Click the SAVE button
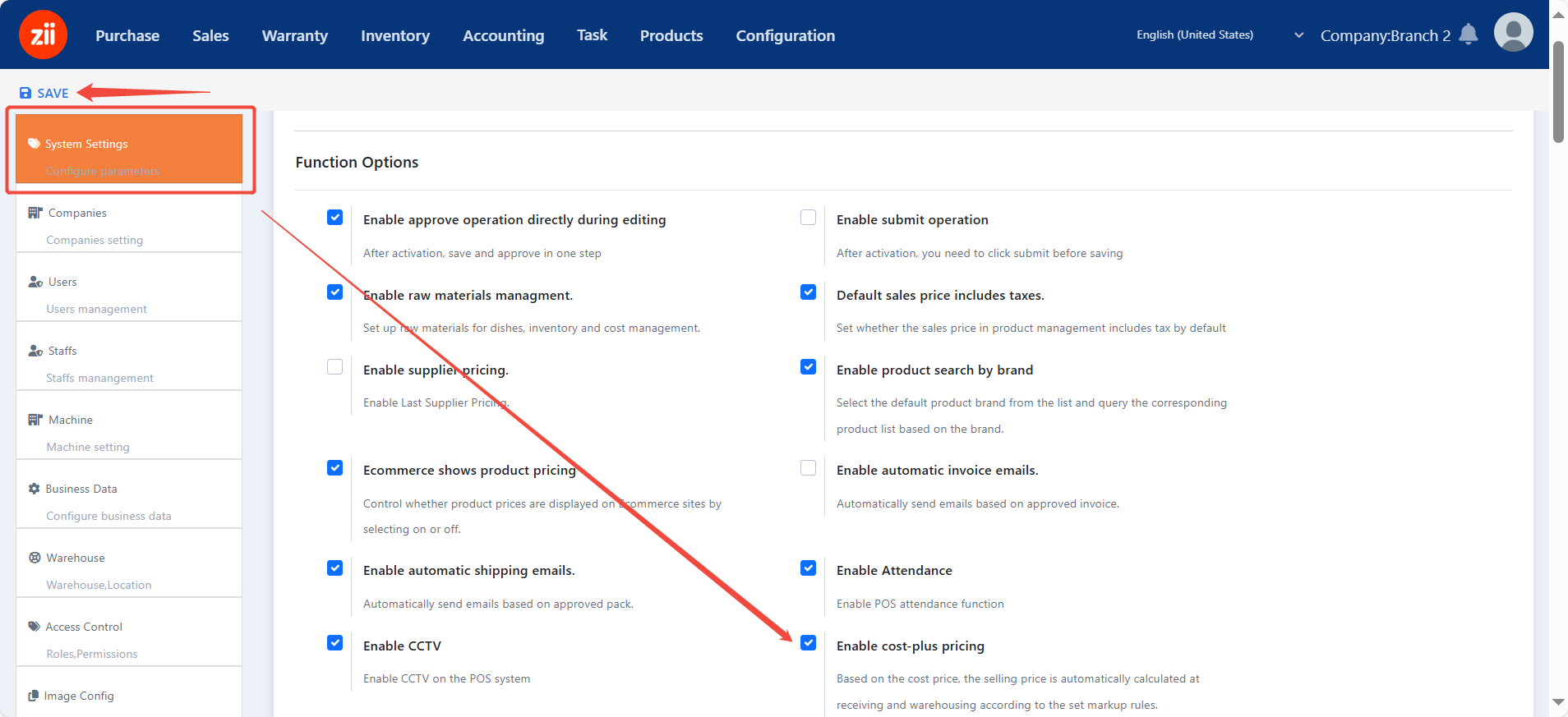Viewport: 1568px width, 717px height. (44, 94)
